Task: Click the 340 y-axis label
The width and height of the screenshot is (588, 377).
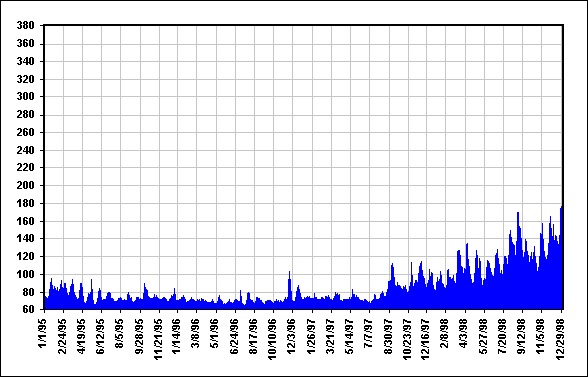Action: click(26, 62)
